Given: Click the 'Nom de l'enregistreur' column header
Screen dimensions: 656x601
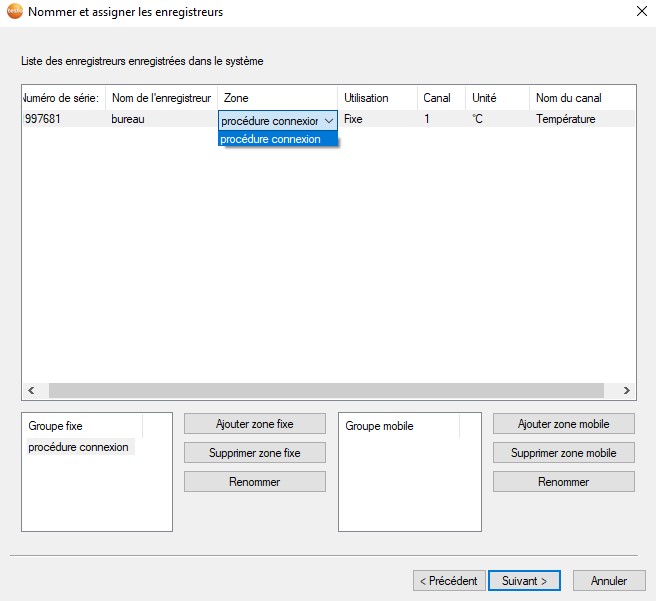Looking at the screenshot, I should pyautogui.click(x=161, y=98).
